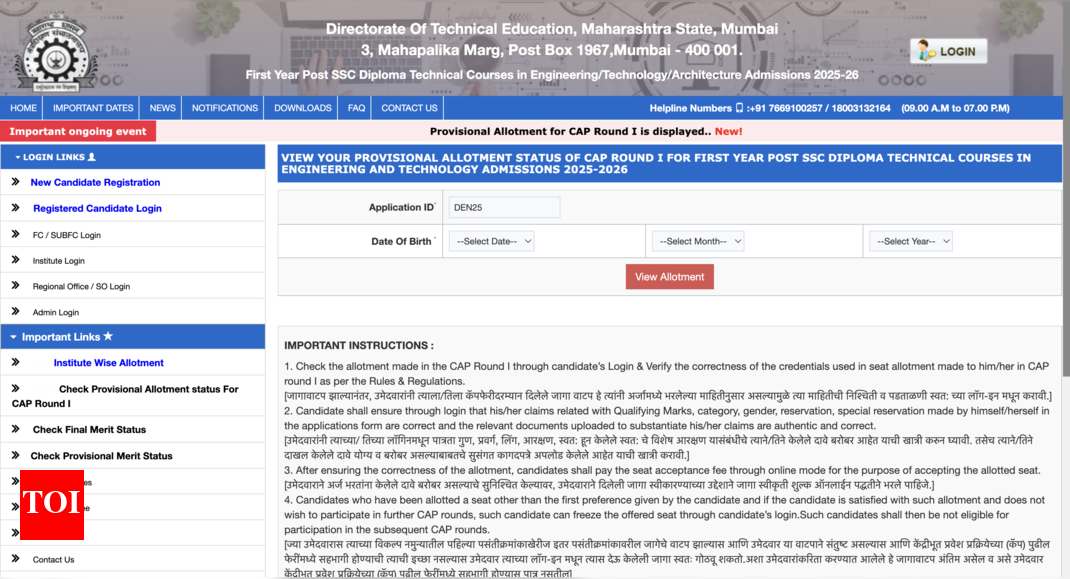Click the double-arrow icon beside FC / SUBFC Login

tap(16, 234)
